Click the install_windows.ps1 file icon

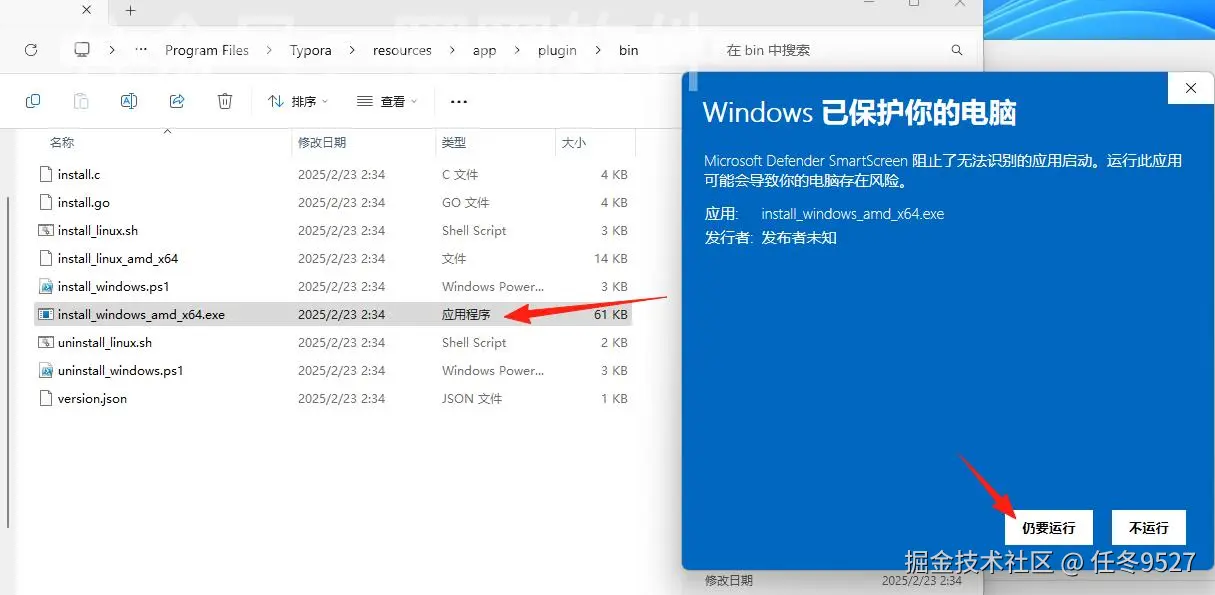click(x=45, y=286)
